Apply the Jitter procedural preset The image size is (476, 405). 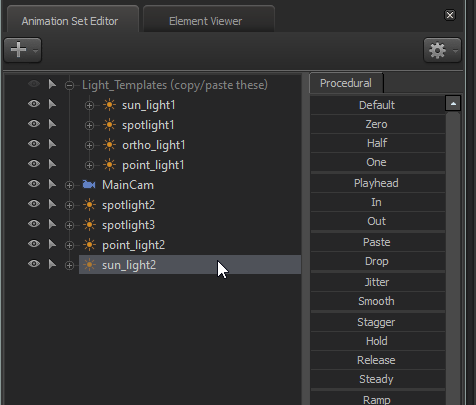pos(377,282)
